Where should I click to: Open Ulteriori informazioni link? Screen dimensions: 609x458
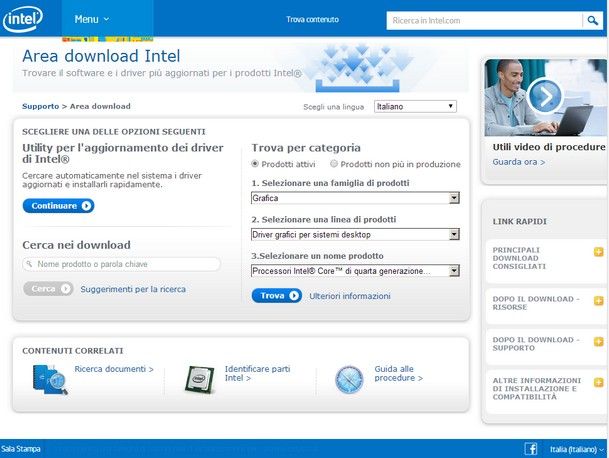[350, 296]
